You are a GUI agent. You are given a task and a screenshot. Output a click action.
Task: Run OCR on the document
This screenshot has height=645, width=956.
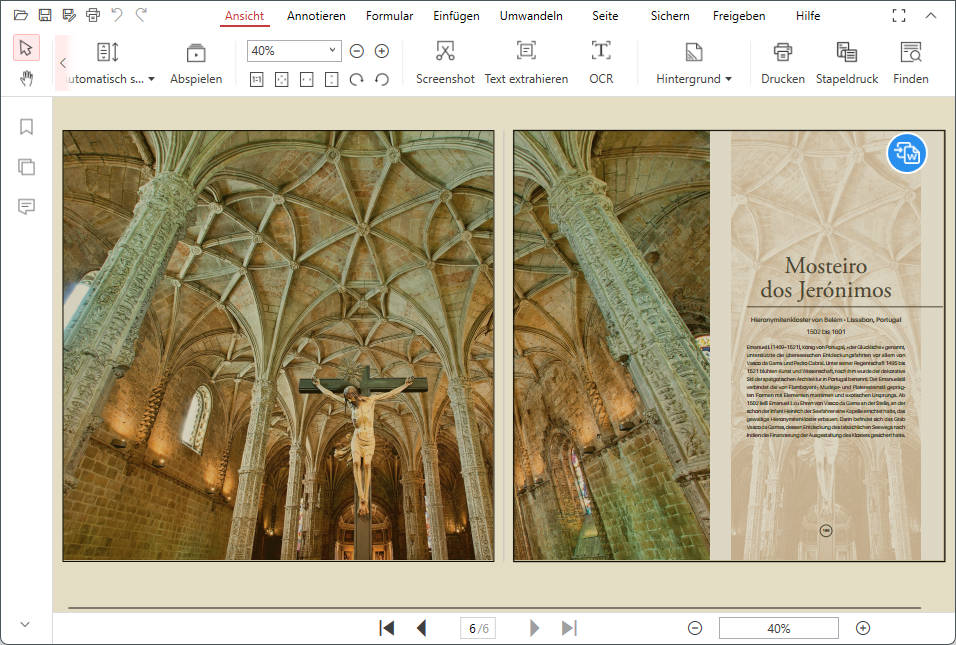pos(601,62)
